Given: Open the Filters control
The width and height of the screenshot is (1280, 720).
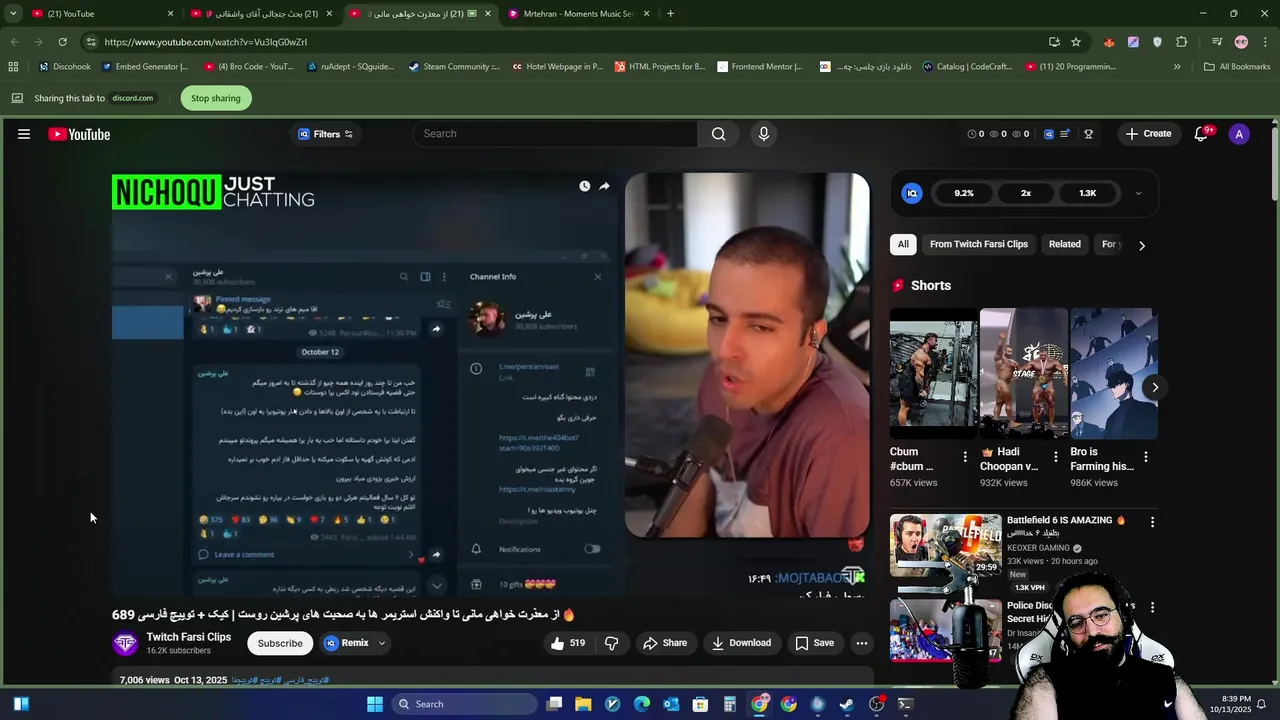Looking at the screenshot, I should point(325,134).
